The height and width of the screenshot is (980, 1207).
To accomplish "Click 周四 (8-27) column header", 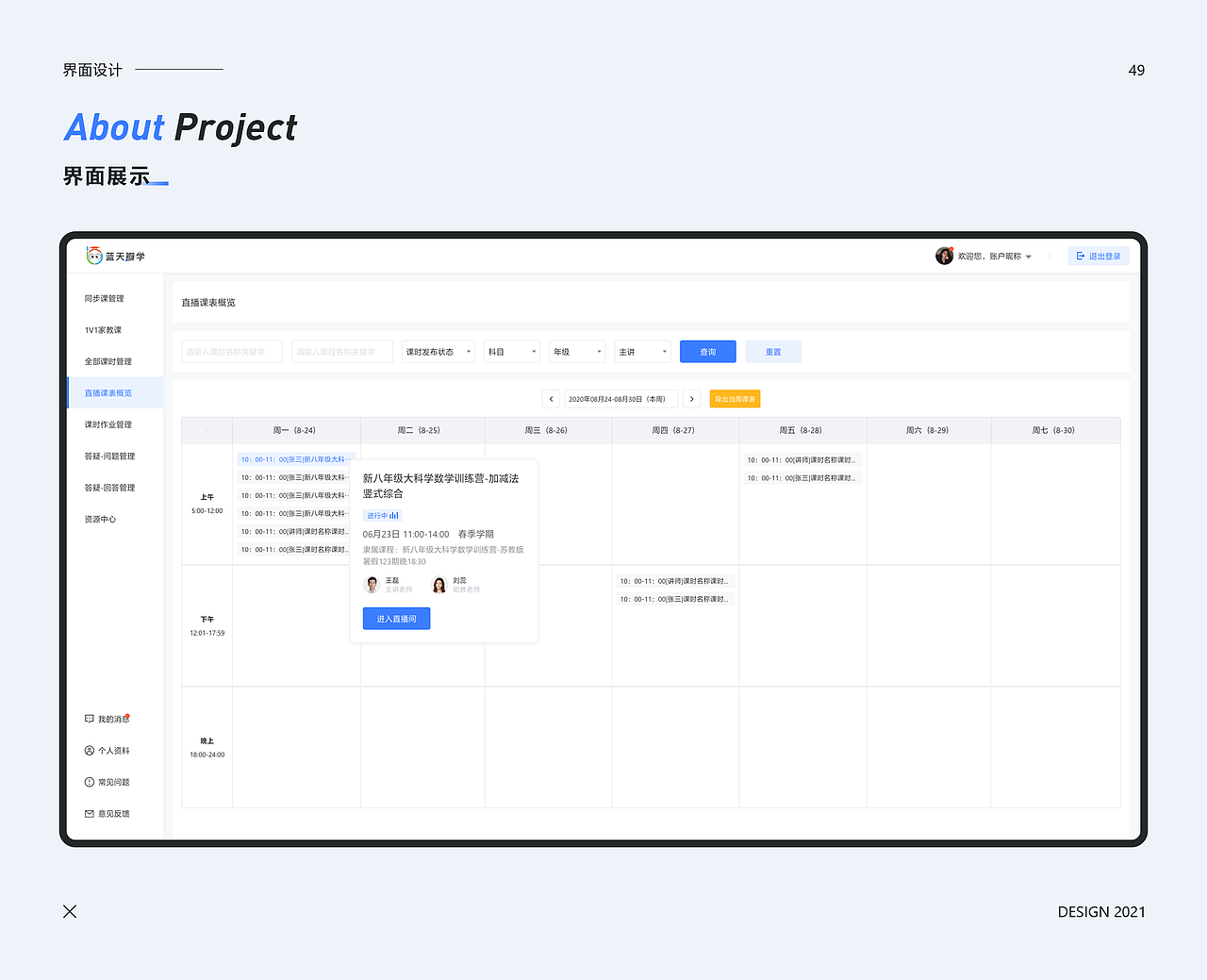I will click(x=675, y=430).
